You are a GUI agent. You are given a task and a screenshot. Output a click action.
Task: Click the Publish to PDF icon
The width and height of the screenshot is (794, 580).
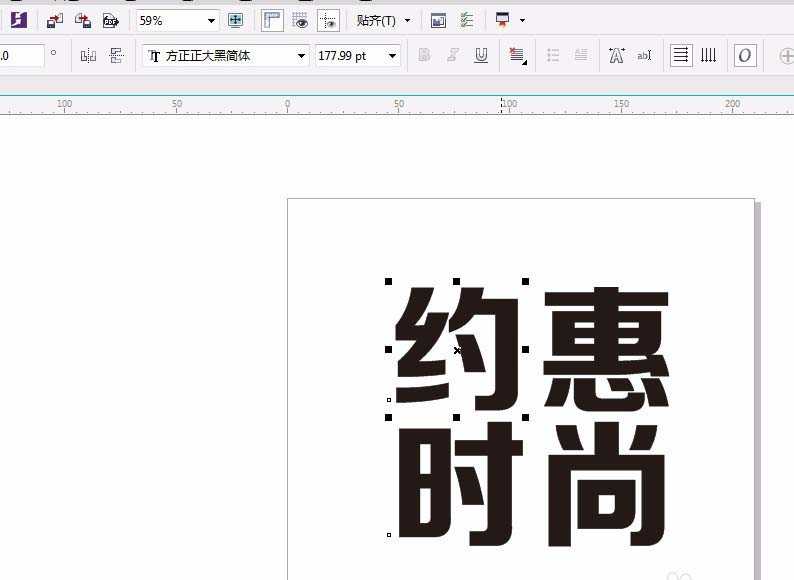point(111,20)
